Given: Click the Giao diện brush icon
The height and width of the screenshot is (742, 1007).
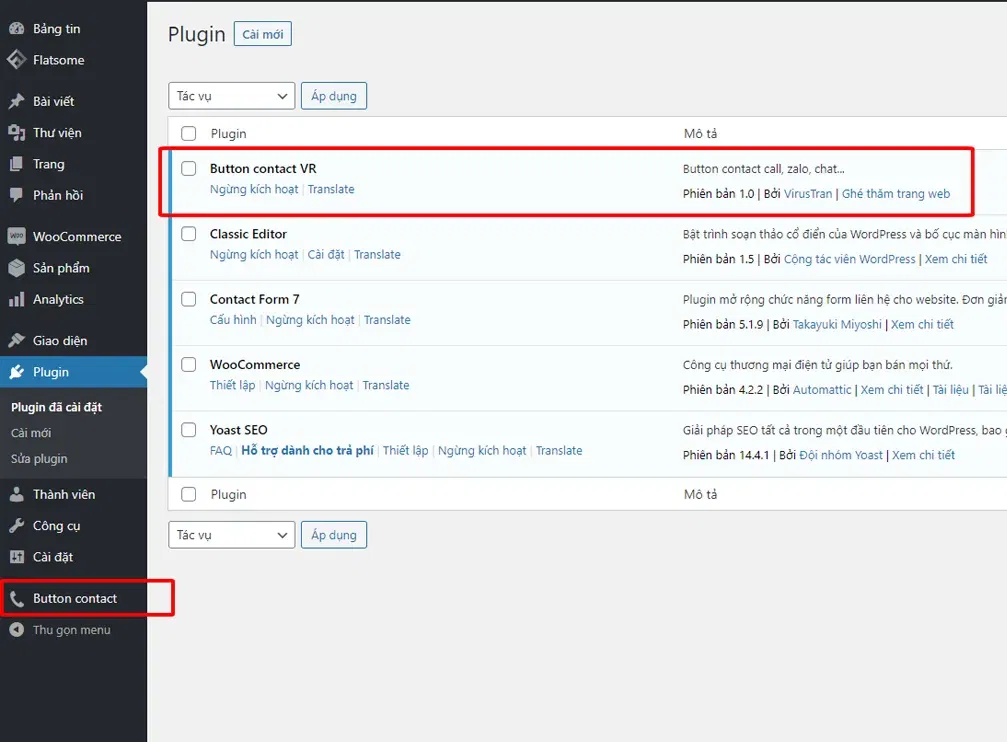Looking at the screenshot, I should click(17, 340).
